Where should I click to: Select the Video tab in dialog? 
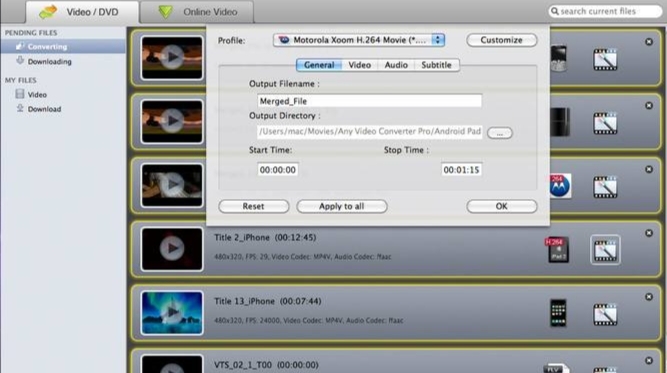click(359, 65)
